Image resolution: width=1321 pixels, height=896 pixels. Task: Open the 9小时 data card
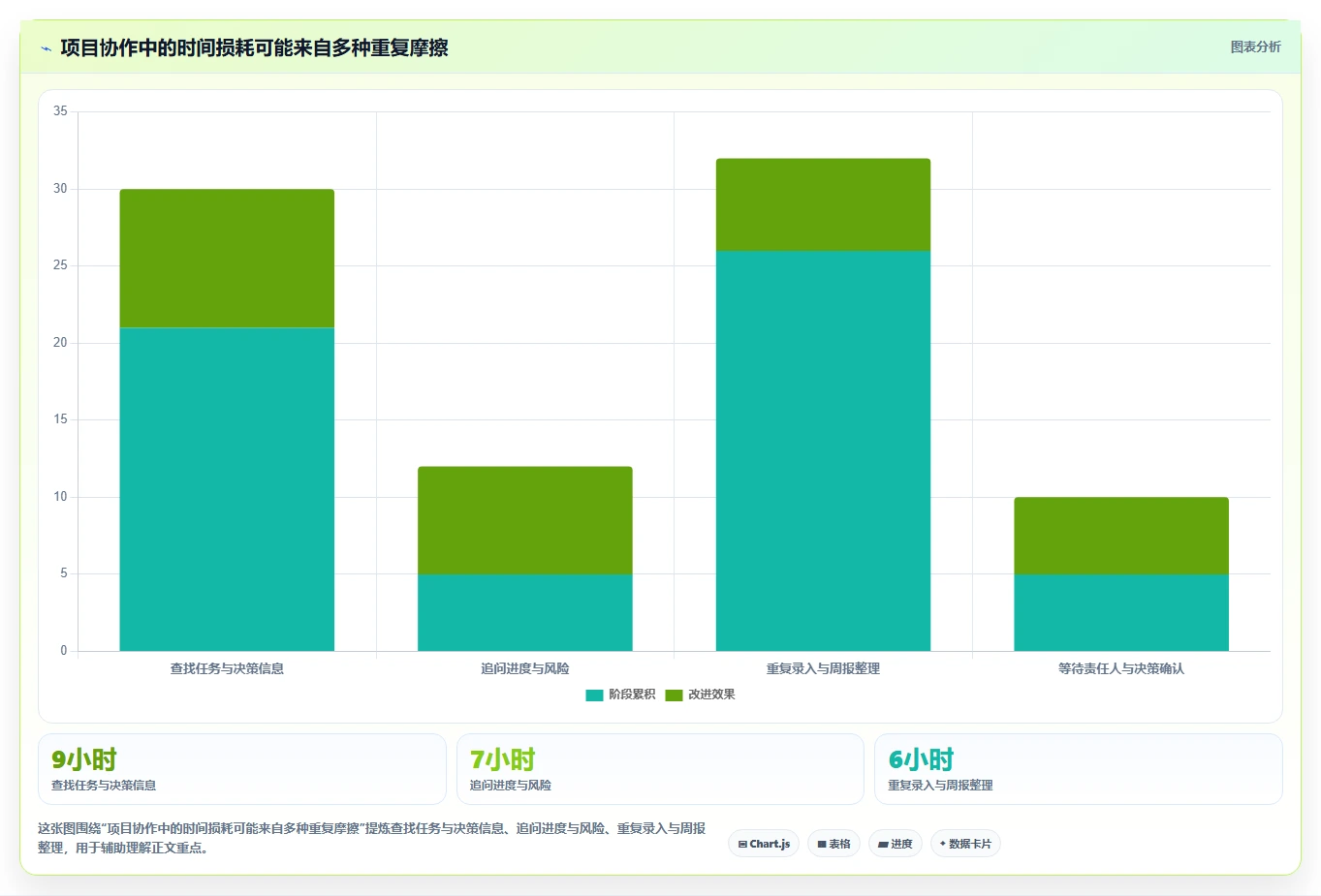(x=242, y=769)
